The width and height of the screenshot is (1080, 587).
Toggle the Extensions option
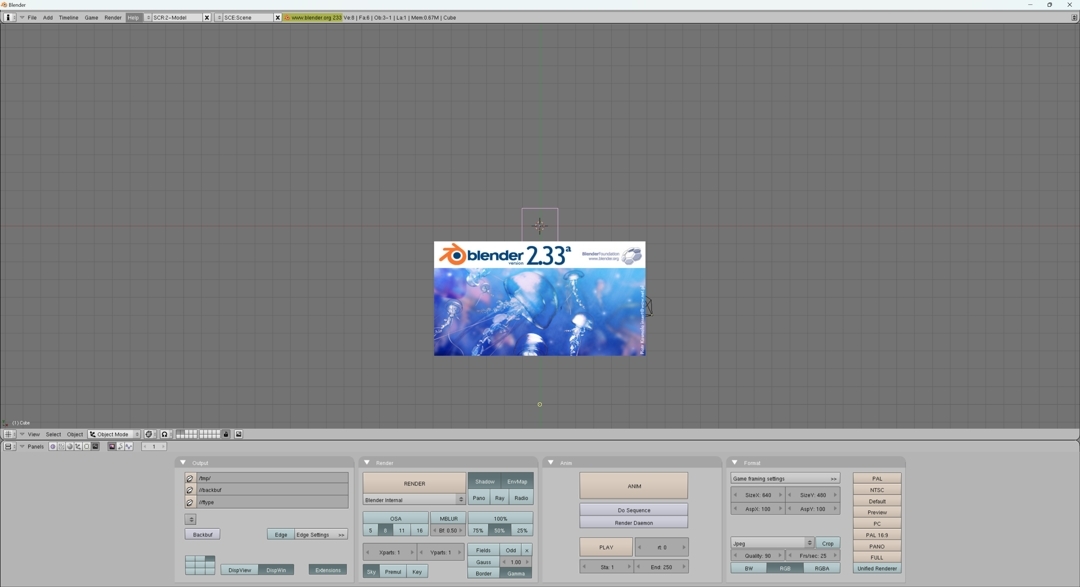tap(328, 570)
